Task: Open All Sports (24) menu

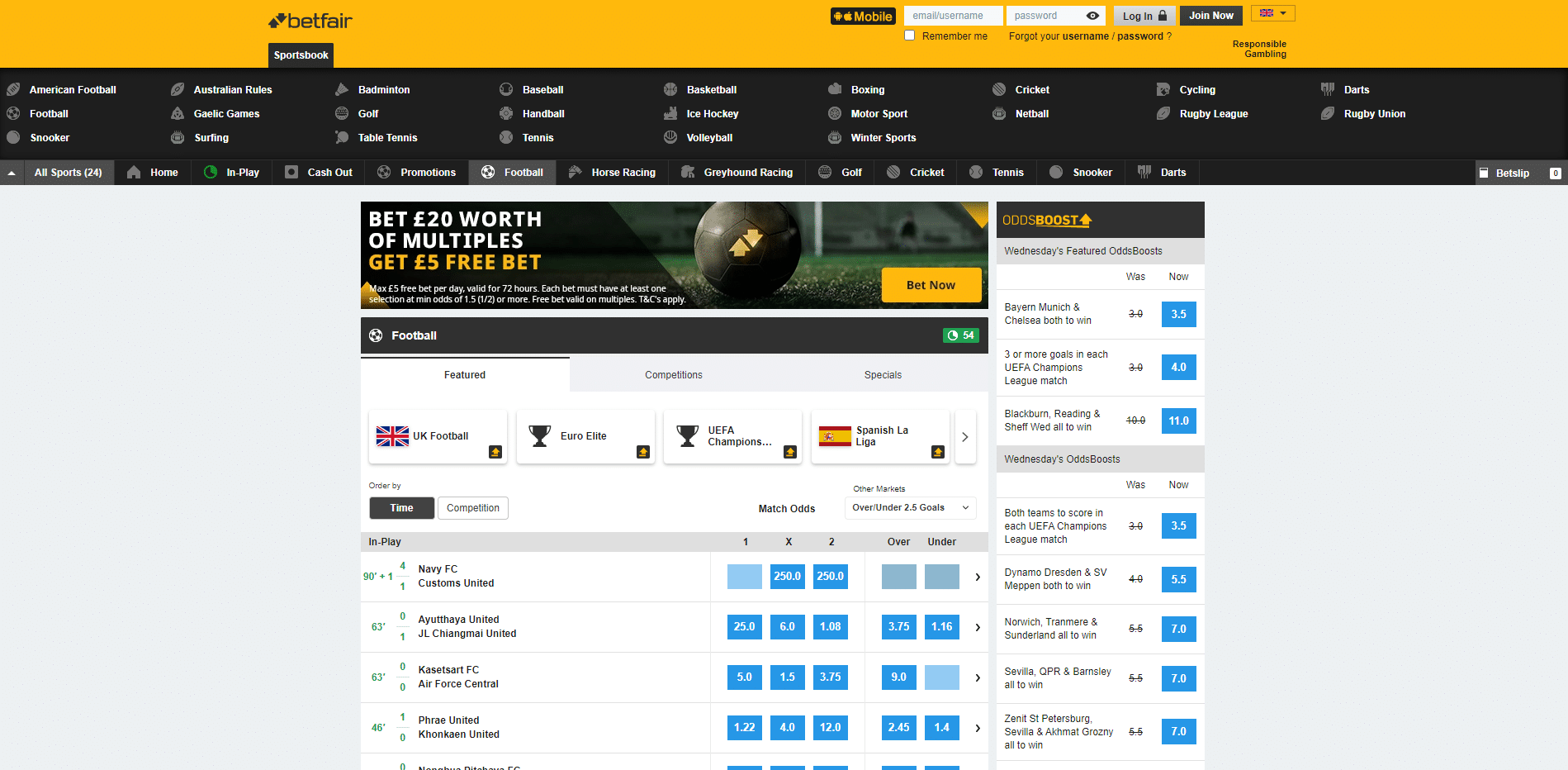Action: pos(68,173)
